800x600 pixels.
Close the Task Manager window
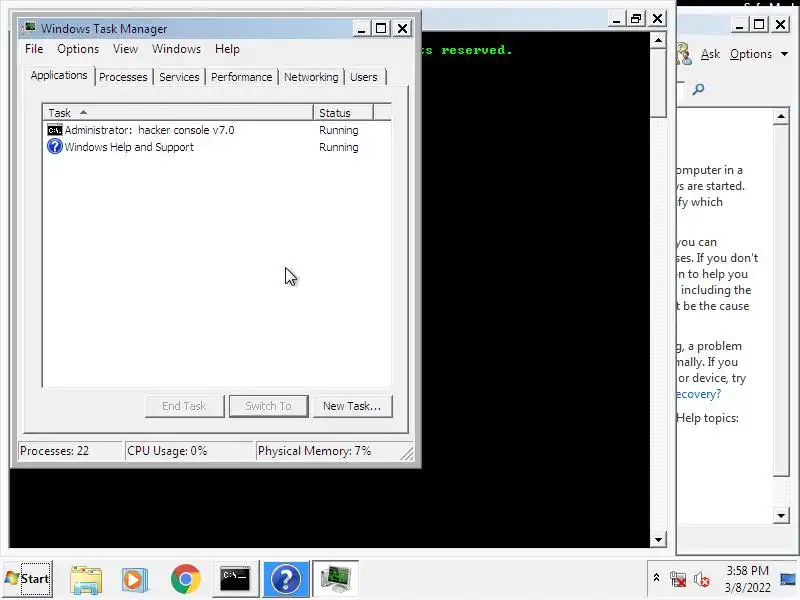pos(403,29)
